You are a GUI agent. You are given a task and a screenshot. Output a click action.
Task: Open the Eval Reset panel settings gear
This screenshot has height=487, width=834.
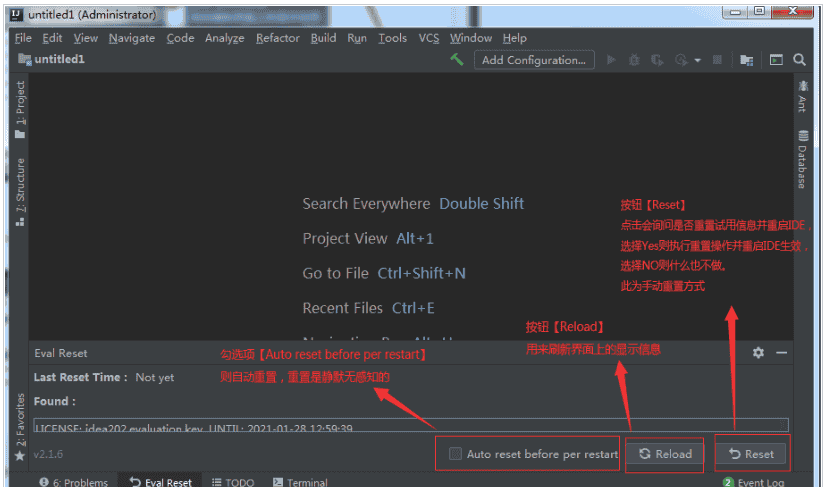pyautogui.click(x=758, y=353)
